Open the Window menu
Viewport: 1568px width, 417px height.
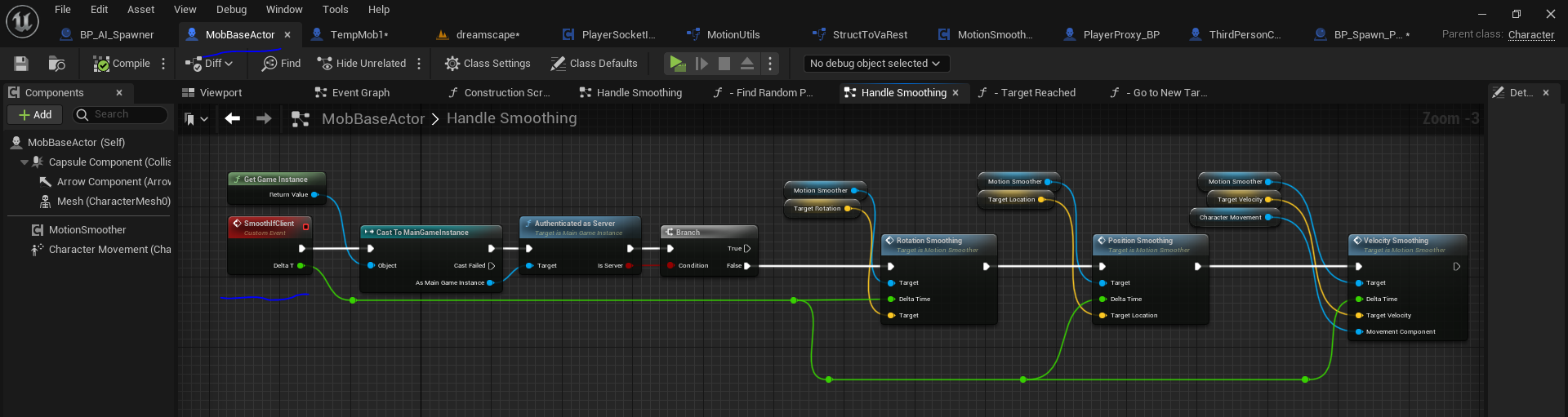click(x=284, y=10)
